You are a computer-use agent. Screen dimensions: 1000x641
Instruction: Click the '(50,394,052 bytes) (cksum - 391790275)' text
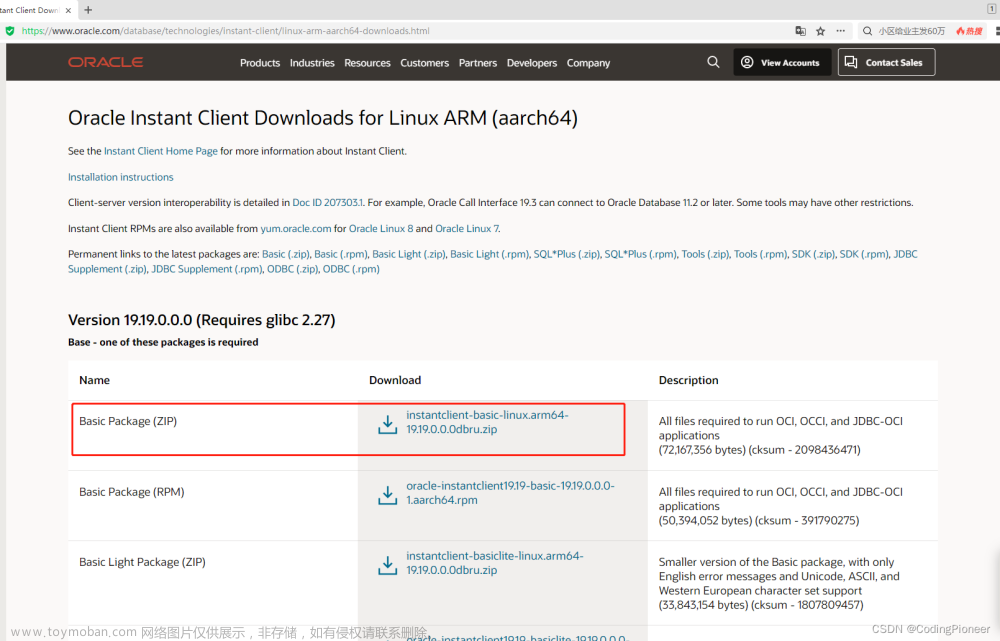pyautogui.click(x=759, y=520)
